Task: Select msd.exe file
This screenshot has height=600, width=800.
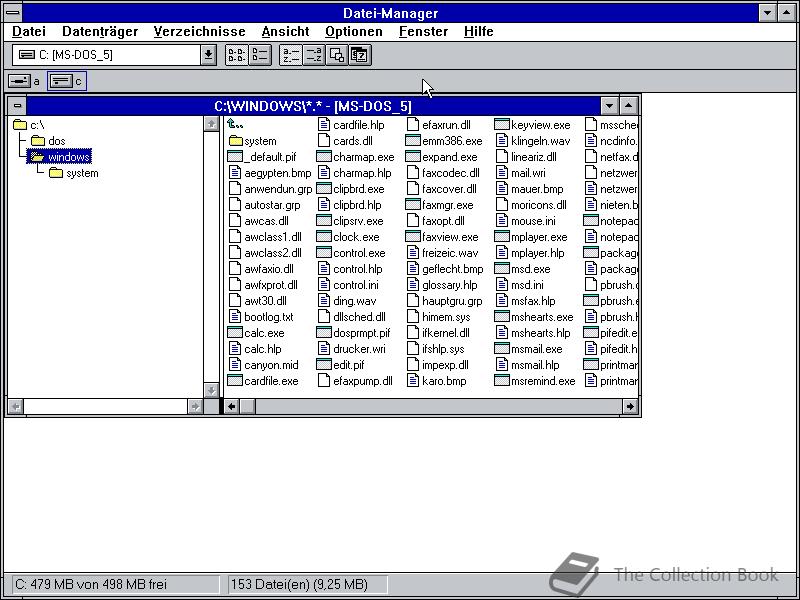Action: [522, 269]
